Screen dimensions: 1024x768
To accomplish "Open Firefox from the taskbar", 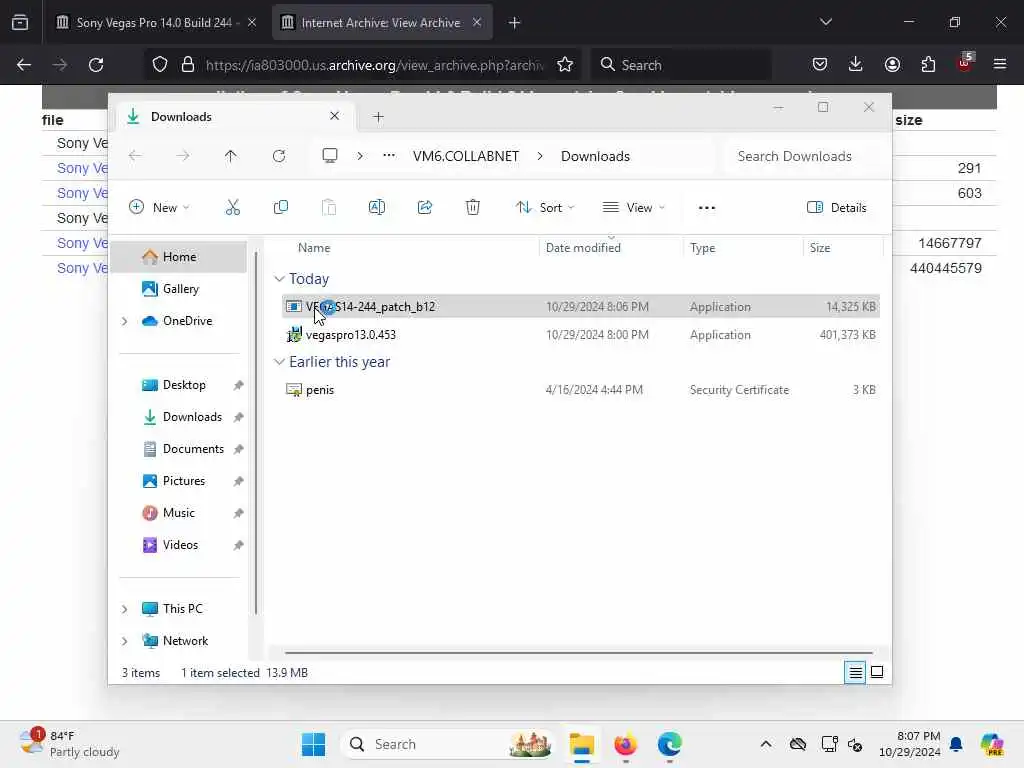I will 625,744.
